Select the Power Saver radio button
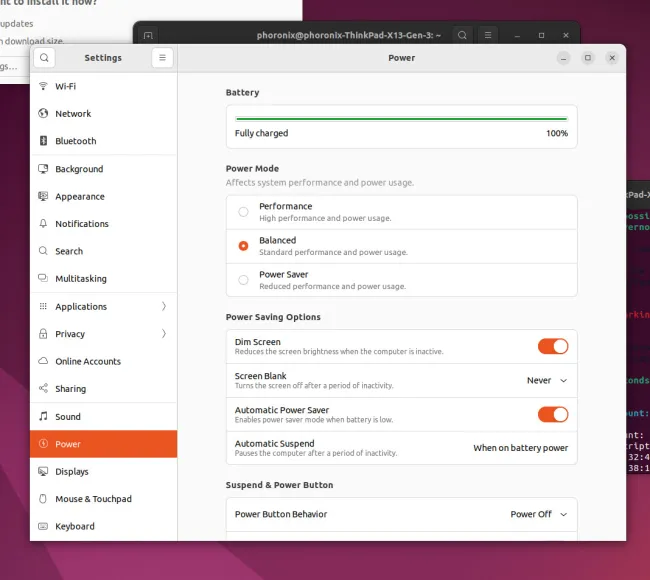650x580 pixels. (243, 280)
